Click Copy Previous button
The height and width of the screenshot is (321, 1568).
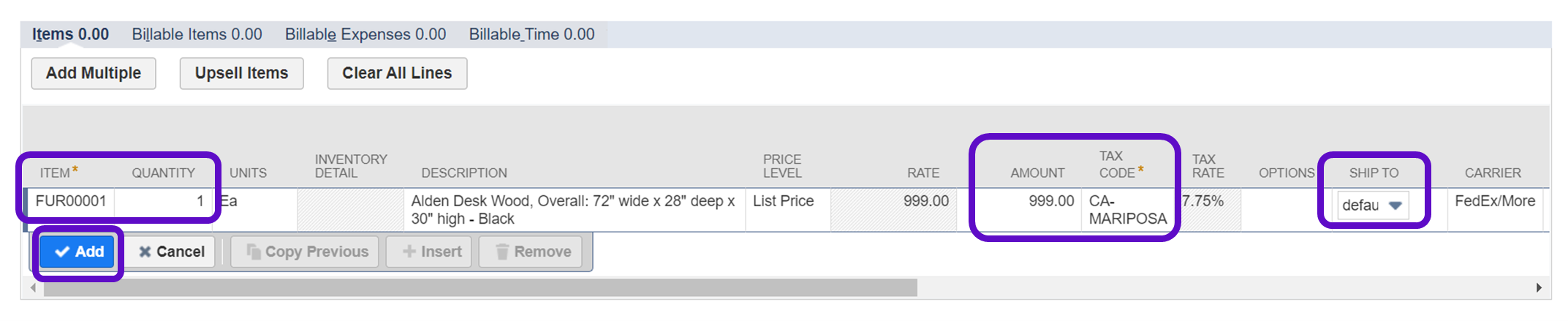(306, 252)
